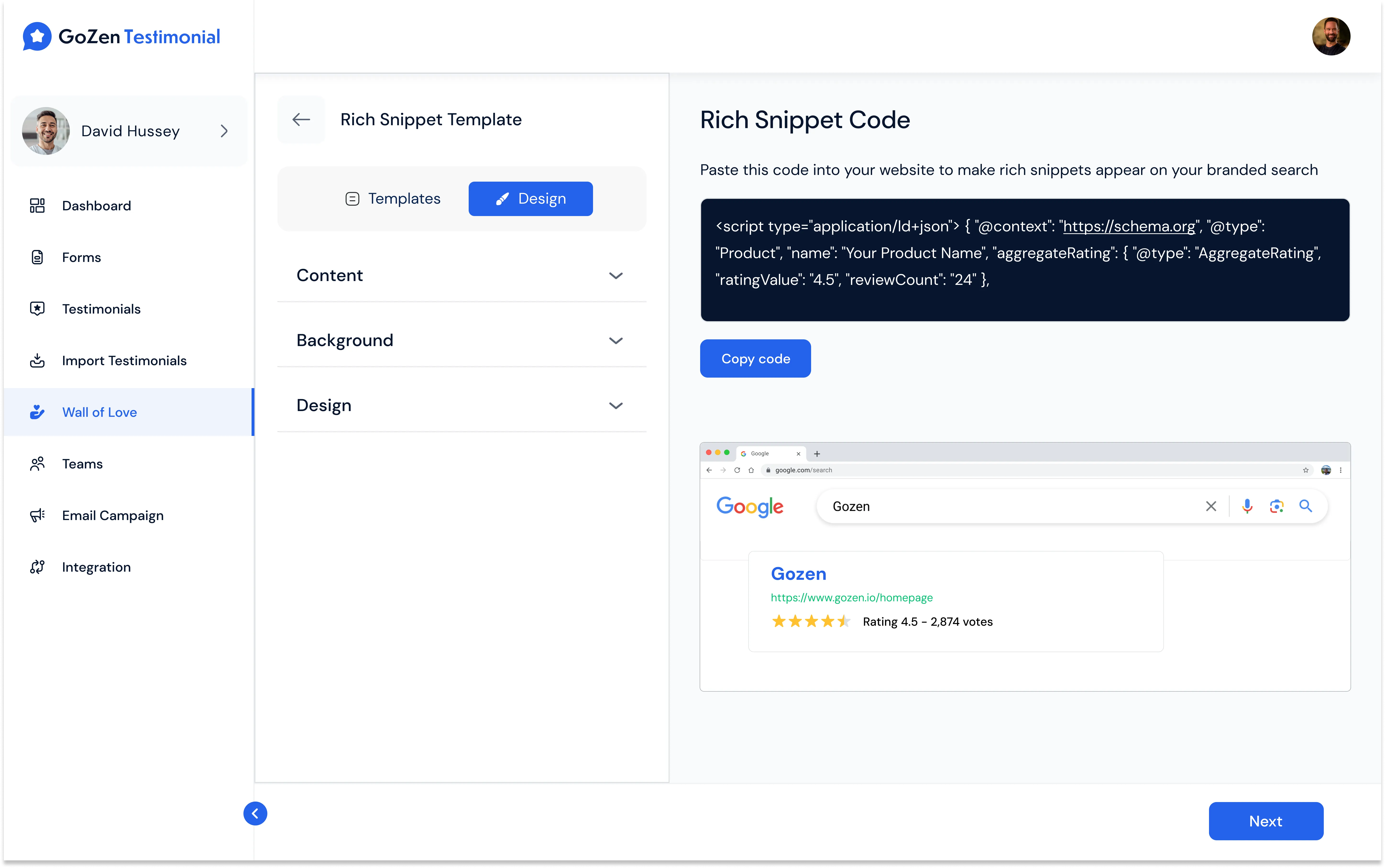Click the preview browser back arrow

(x=709, y=470)
